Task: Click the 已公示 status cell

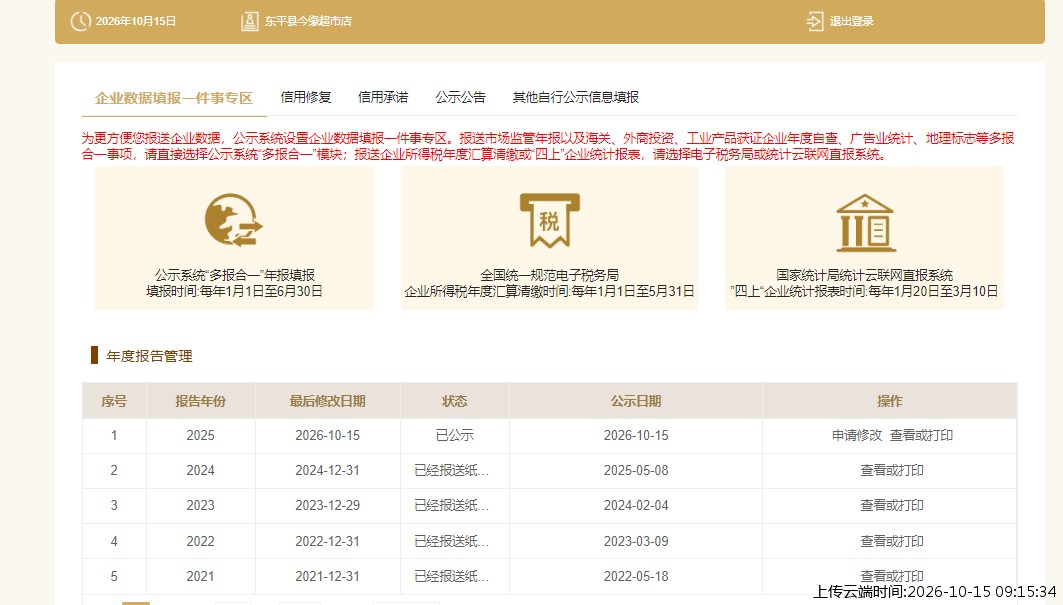Action: coord(454,435)
